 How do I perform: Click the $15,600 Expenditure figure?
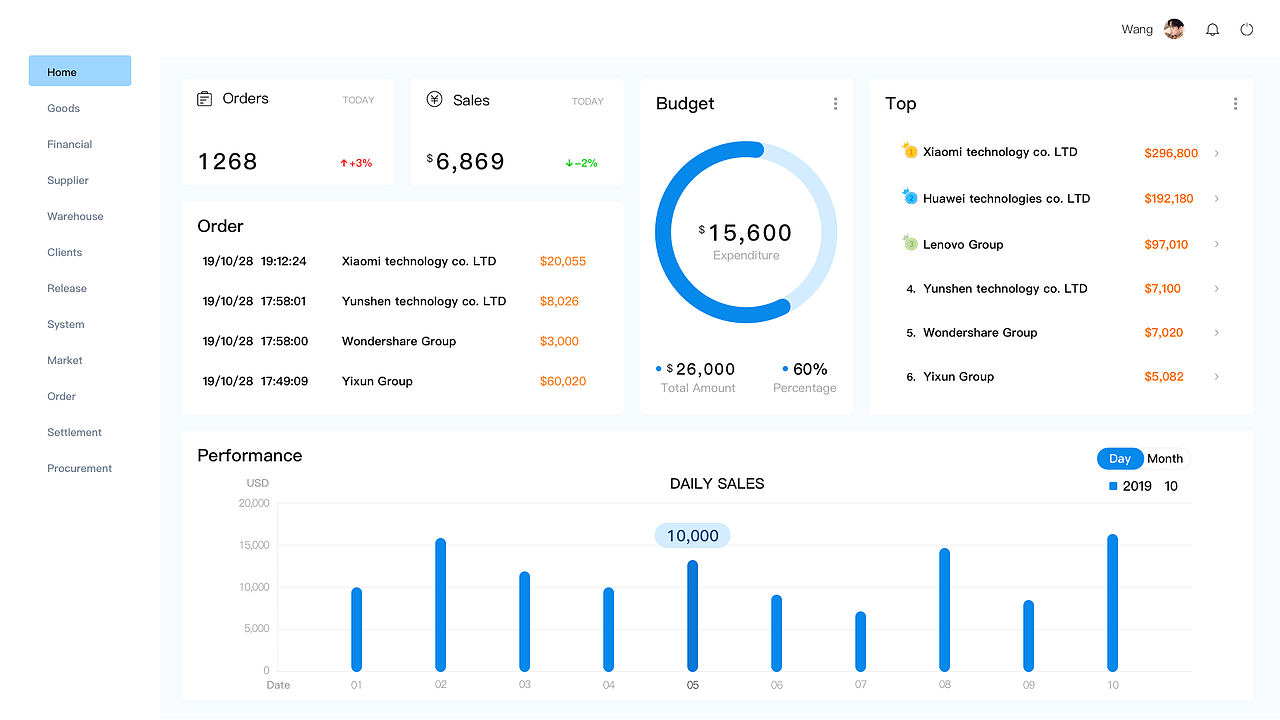745,233
